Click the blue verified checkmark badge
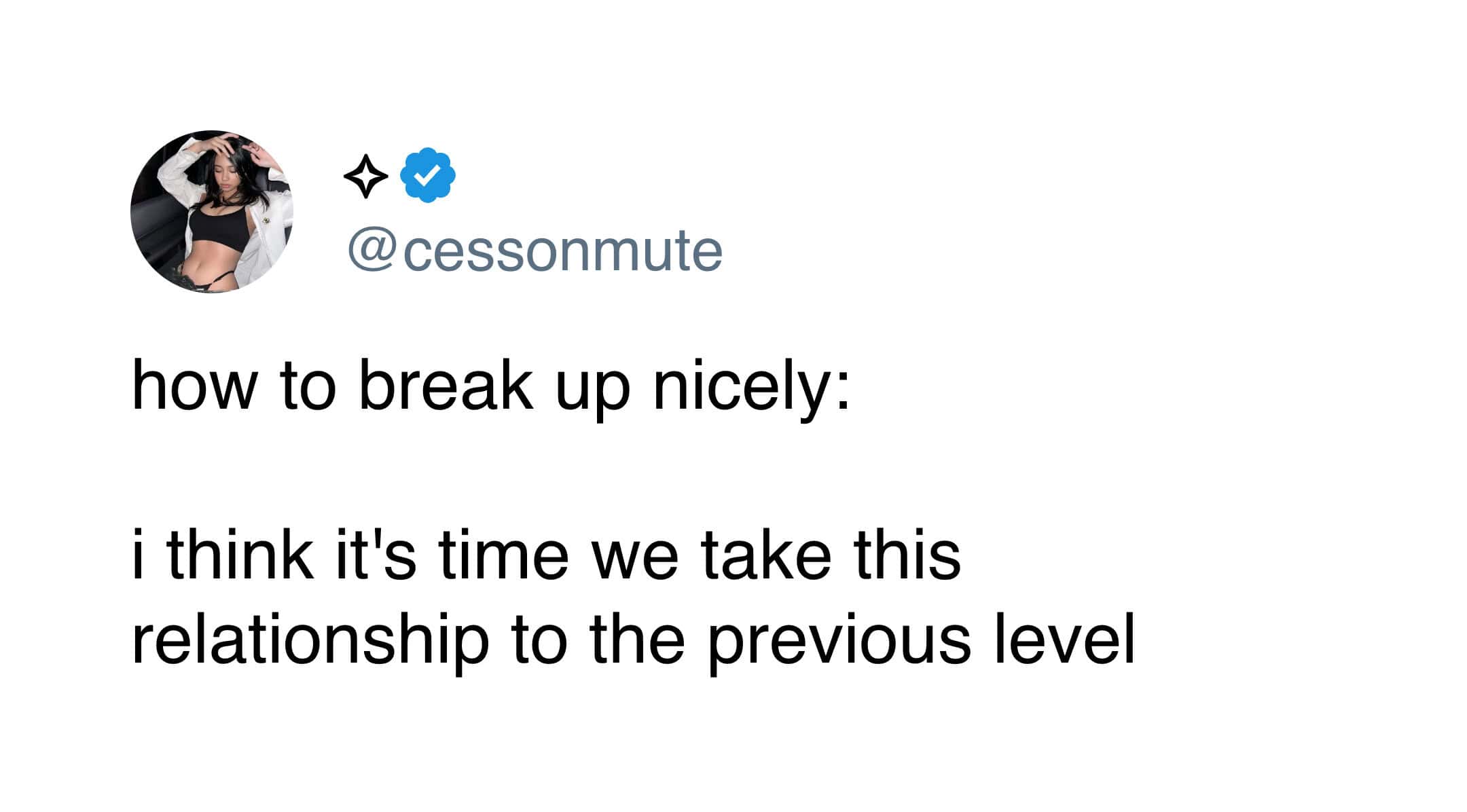The width and height of the screenshot is (1467, 812). 427,175
